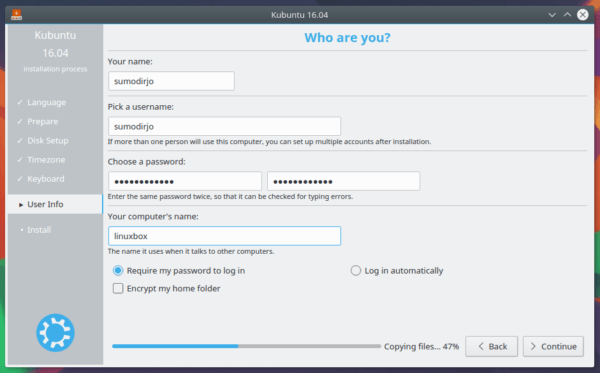
Task: Enable Encrypt my home folder checkbox
Action: 118,288
